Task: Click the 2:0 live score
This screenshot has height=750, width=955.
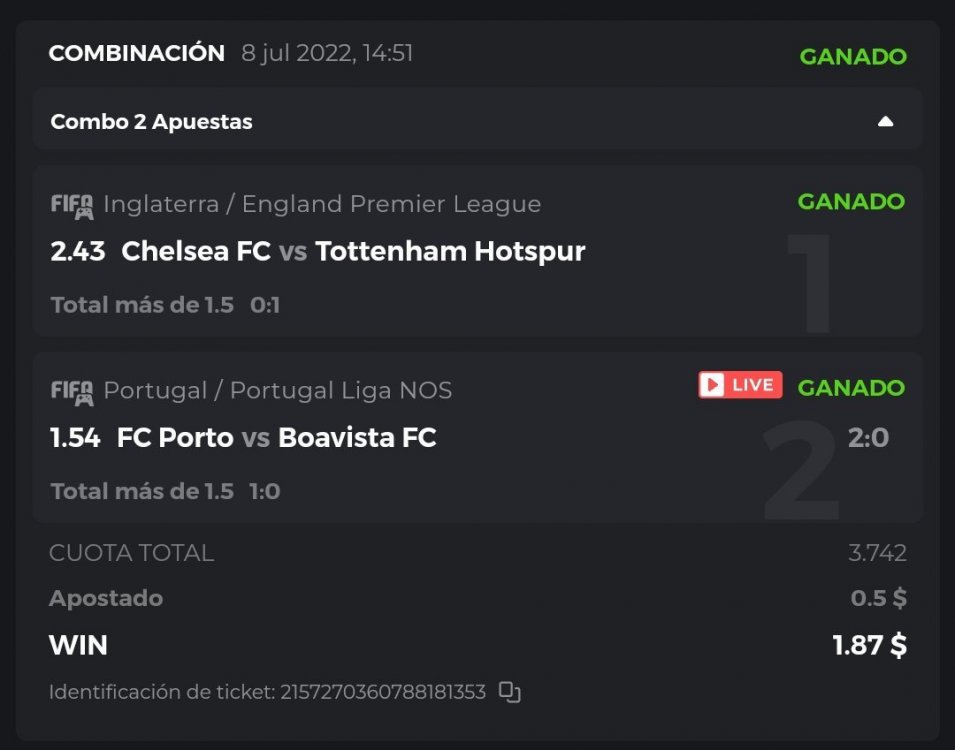Action: pos(868,438)
